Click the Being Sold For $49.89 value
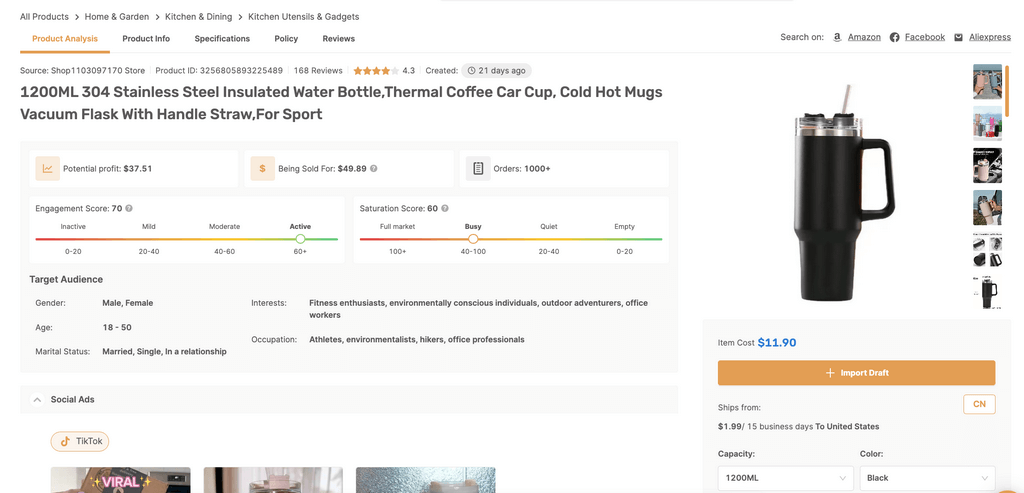This screenshot has width=1024, height=493. click(x=352, y=168)
